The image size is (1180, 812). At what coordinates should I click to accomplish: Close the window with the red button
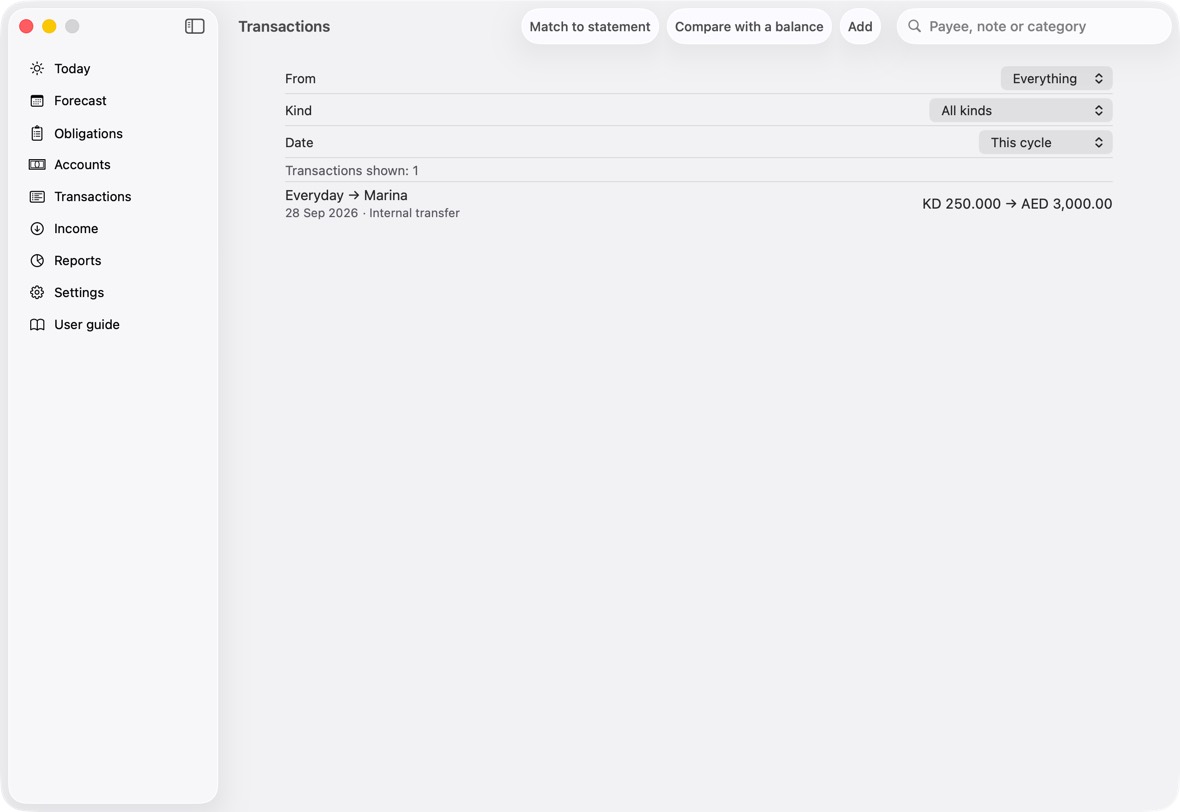click(26, 26)
